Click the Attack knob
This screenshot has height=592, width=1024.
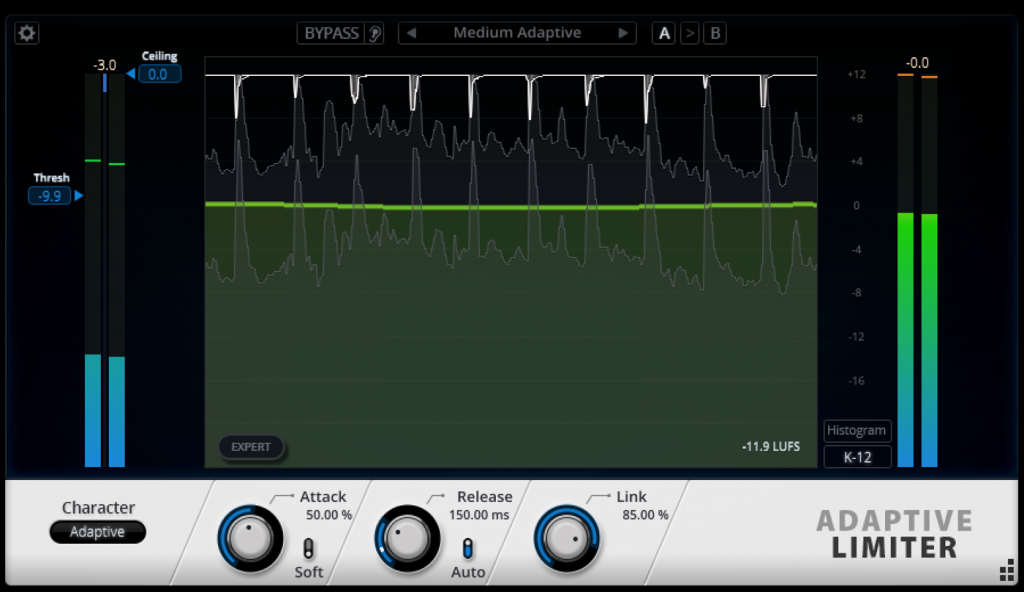click(250, 539)
